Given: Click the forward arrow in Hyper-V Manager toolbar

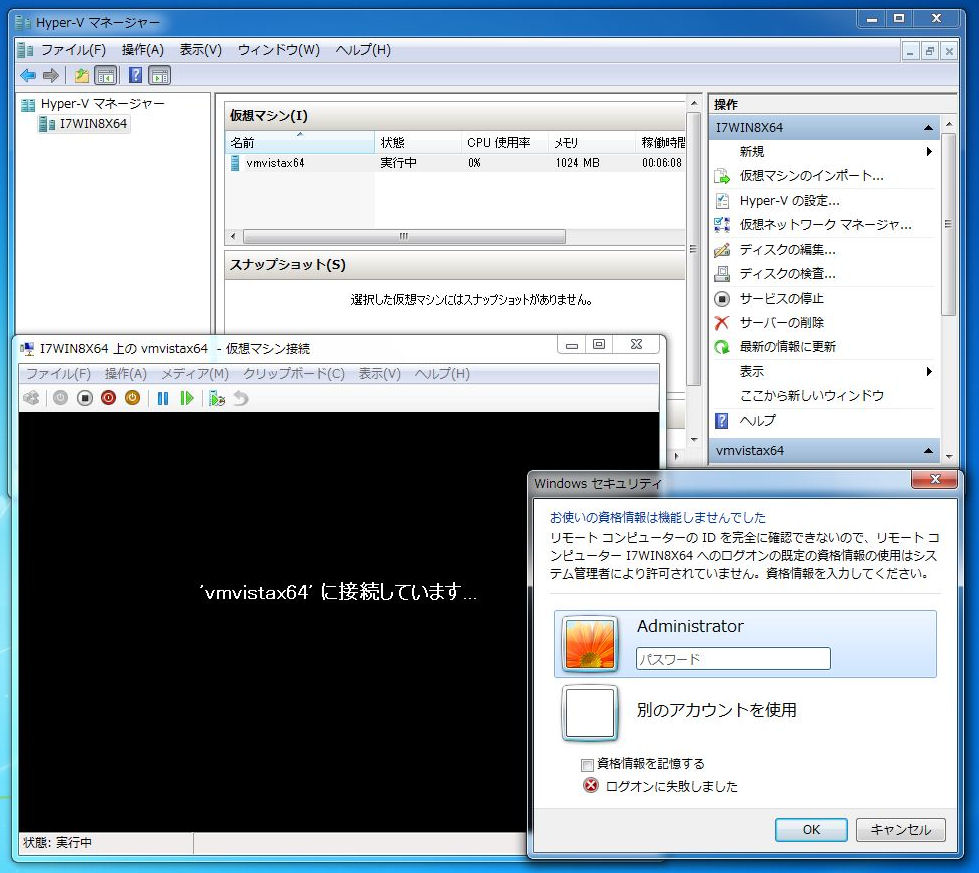Looking at the screenshot, I should coord(51,76).
